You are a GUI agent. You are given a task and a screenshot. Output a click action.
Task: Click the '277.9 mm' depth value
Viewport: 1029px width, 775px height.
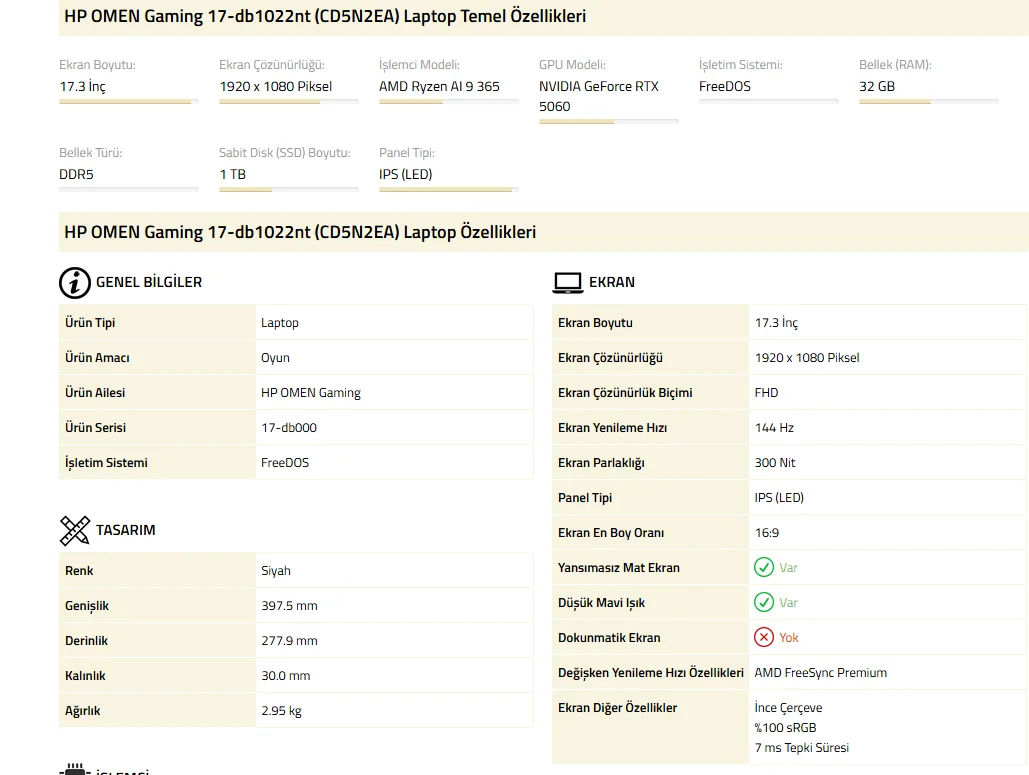point(289,640)
